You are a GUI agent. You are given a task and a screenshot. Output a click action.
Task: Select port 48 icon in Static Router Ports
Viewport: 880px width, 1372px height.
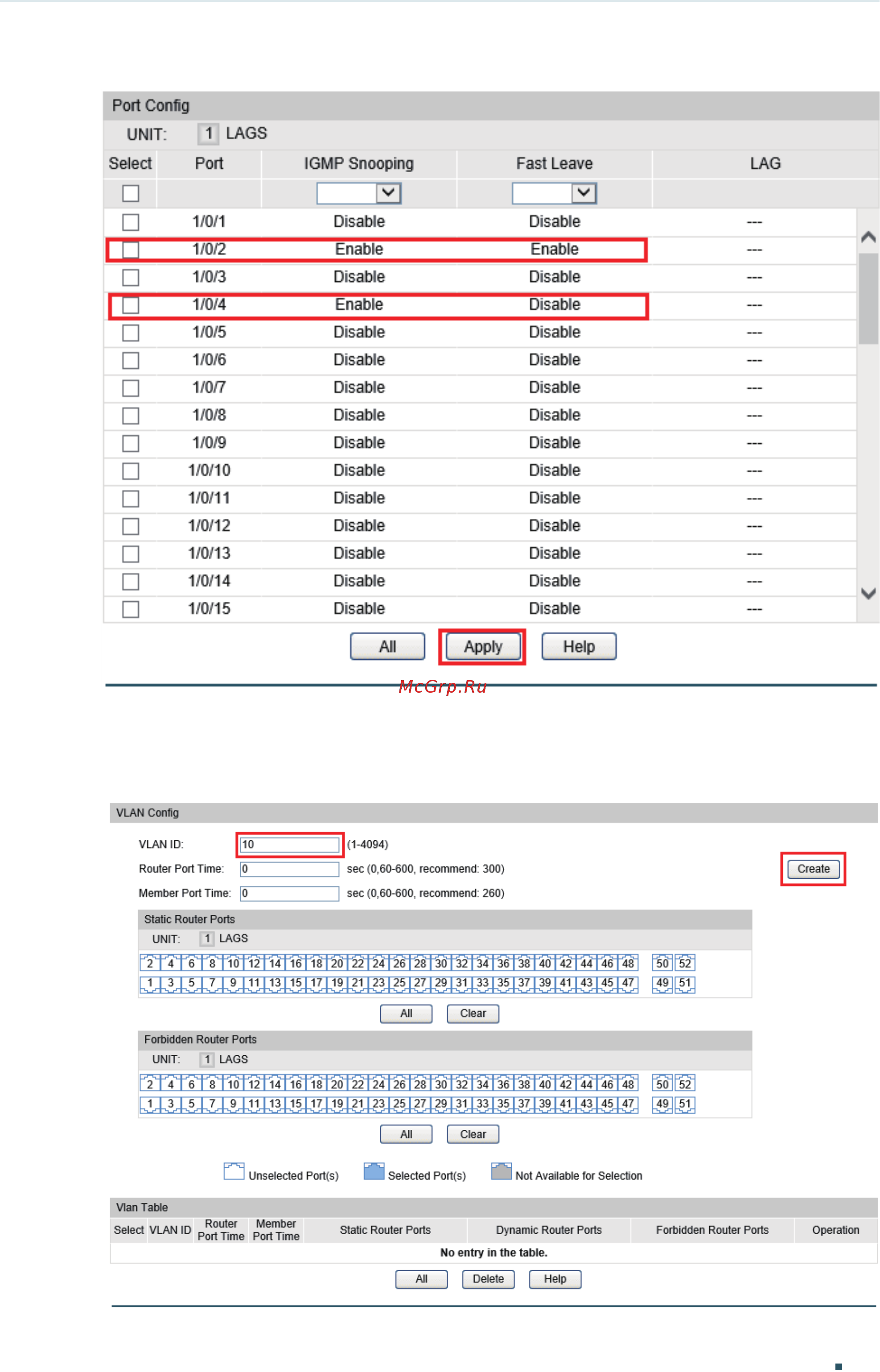pyautogui.click(x=628, y=963)
